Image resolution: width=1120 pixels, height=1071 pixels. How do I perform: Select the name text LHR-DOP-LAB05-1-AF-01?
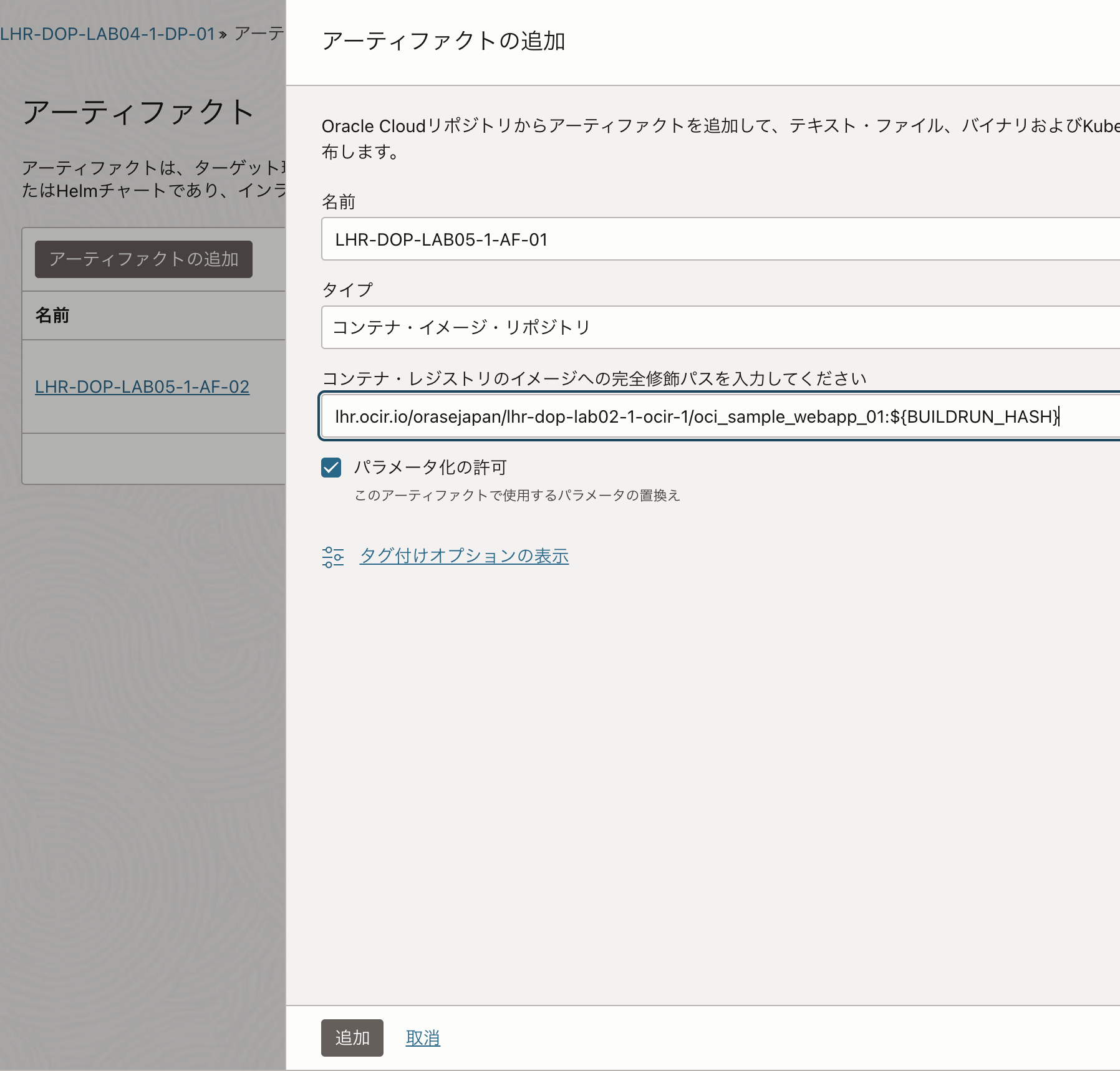(x=440, y=239)
